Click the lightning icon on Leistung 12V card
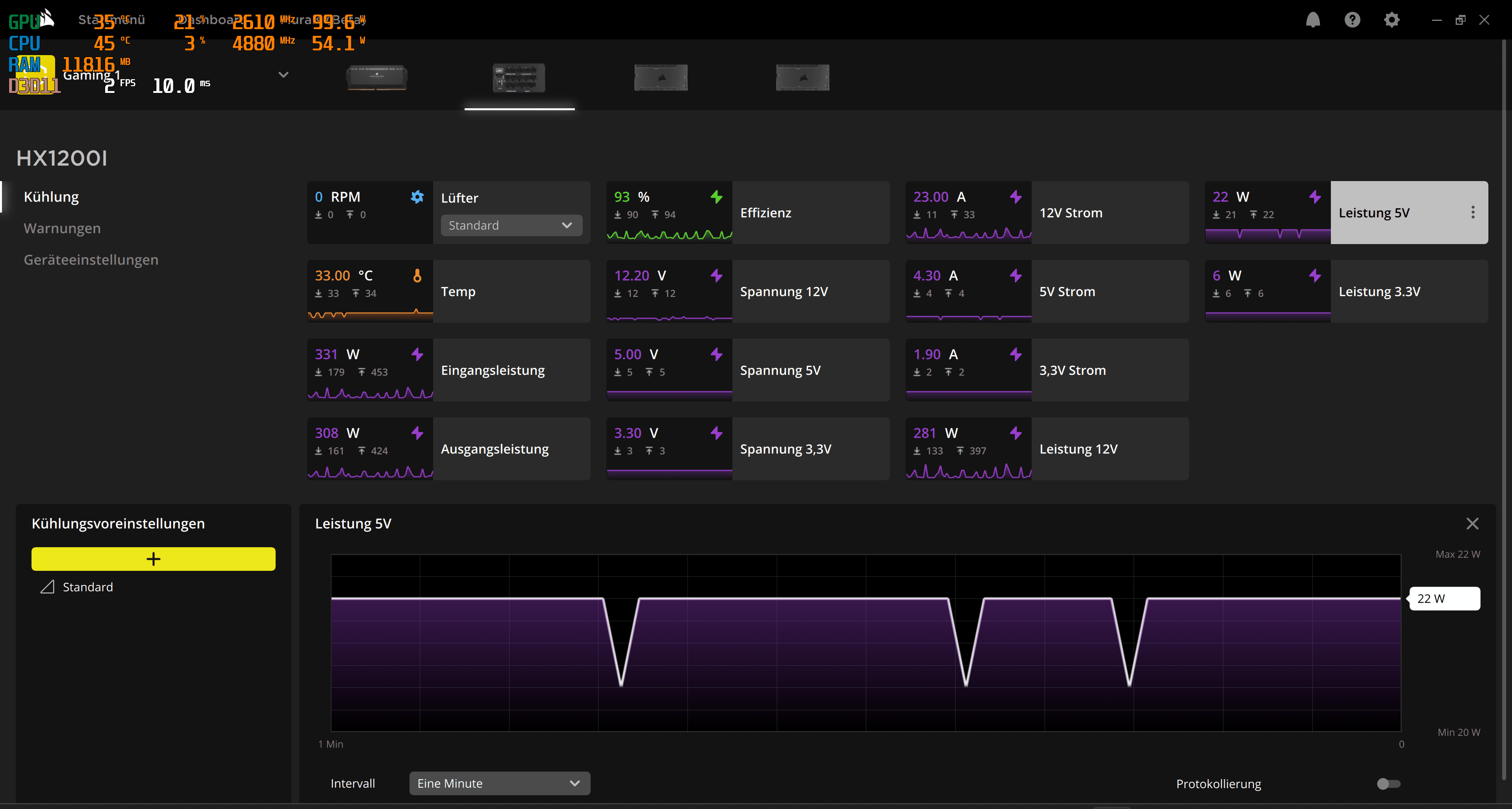The image size is (1512, 809). click(1016, 433)
